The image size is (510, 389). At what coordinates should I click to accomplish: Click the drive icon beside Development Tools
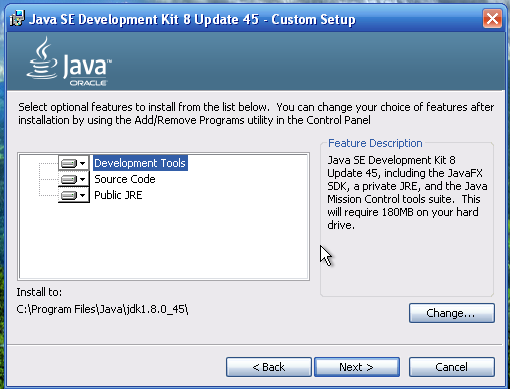[x=69, y=163]
